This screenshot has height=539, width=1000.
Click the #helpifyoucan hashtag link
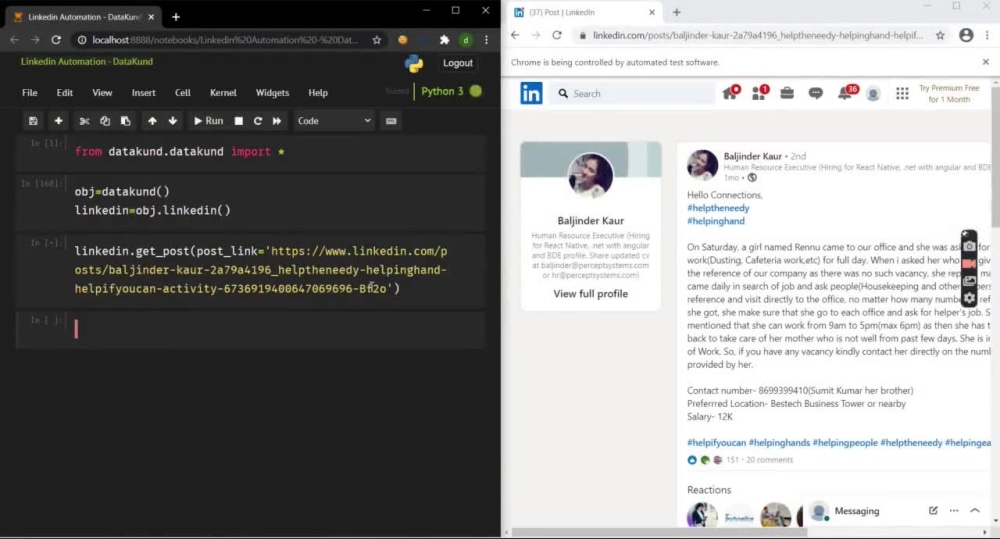[716, 442]
